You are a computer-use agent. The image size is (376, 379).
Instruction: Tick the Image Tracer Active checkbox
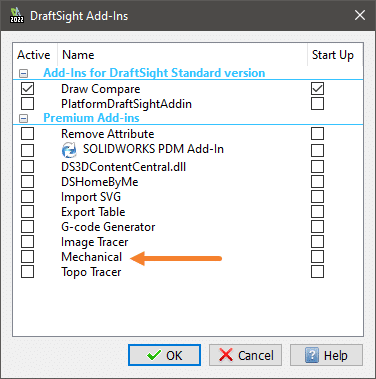(27, 242)
